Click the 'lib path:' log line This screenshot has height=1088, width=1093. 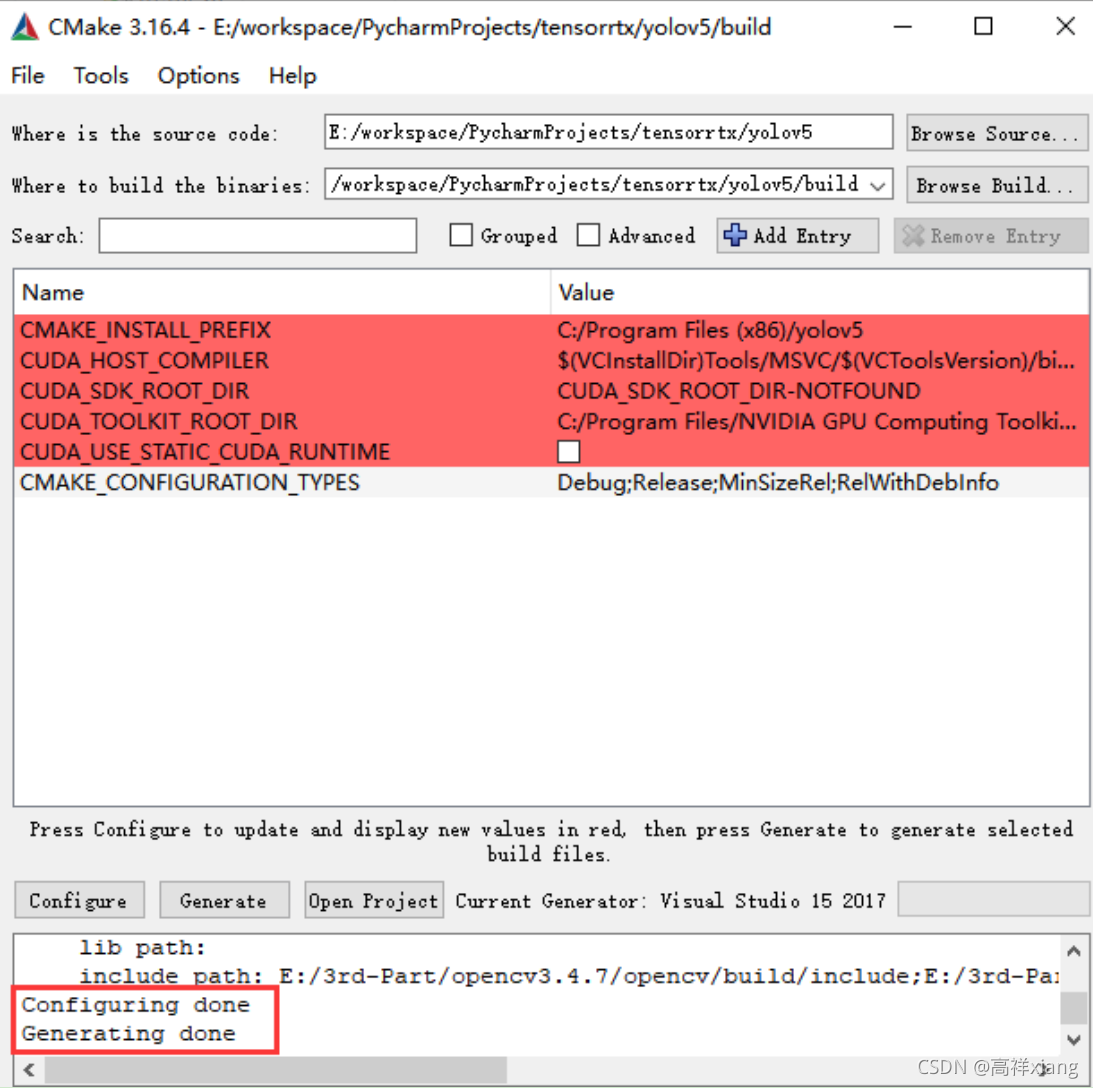pos(142,947)
